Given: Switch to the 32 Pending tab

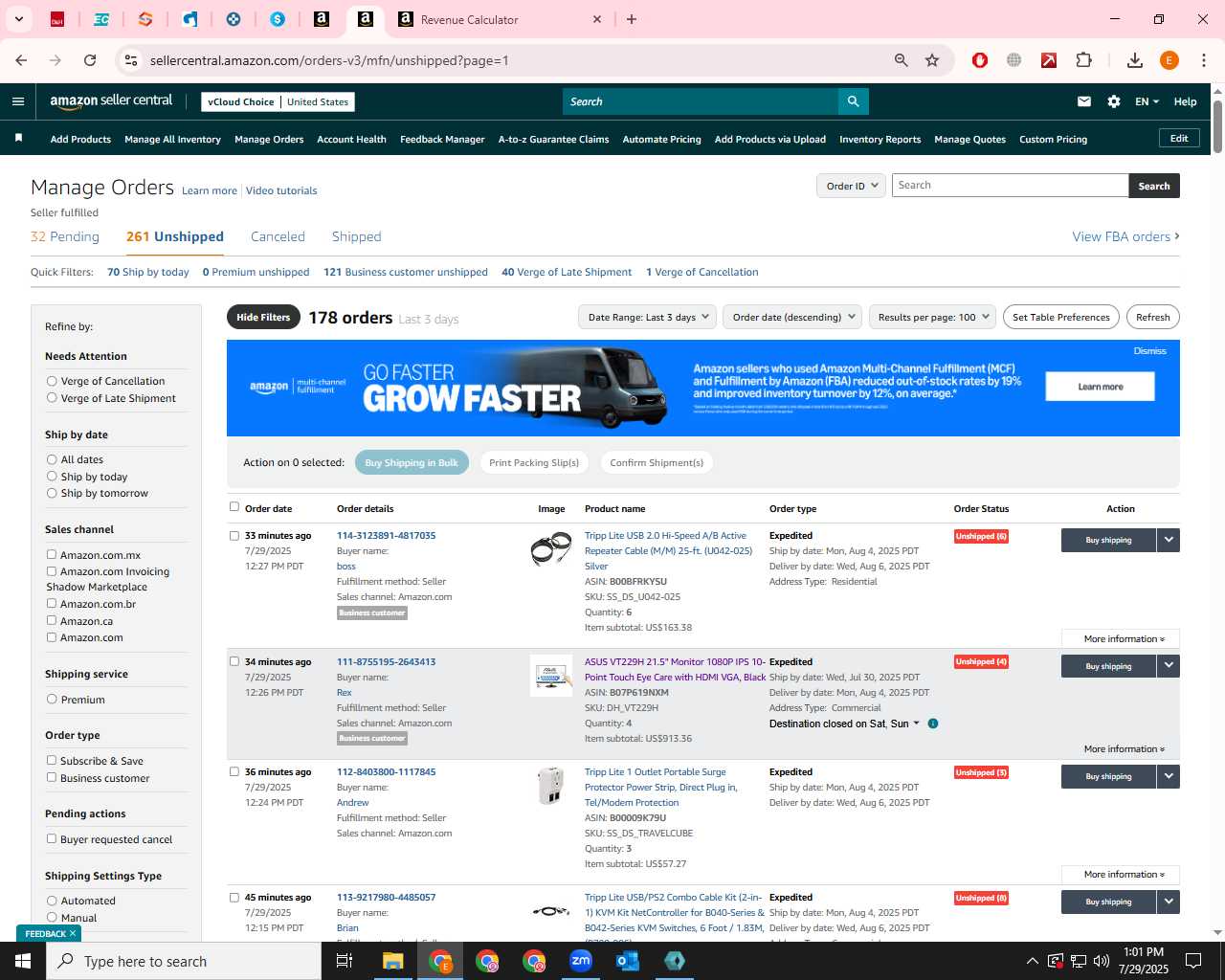Looking at the screenshot, I should (65, 236).
